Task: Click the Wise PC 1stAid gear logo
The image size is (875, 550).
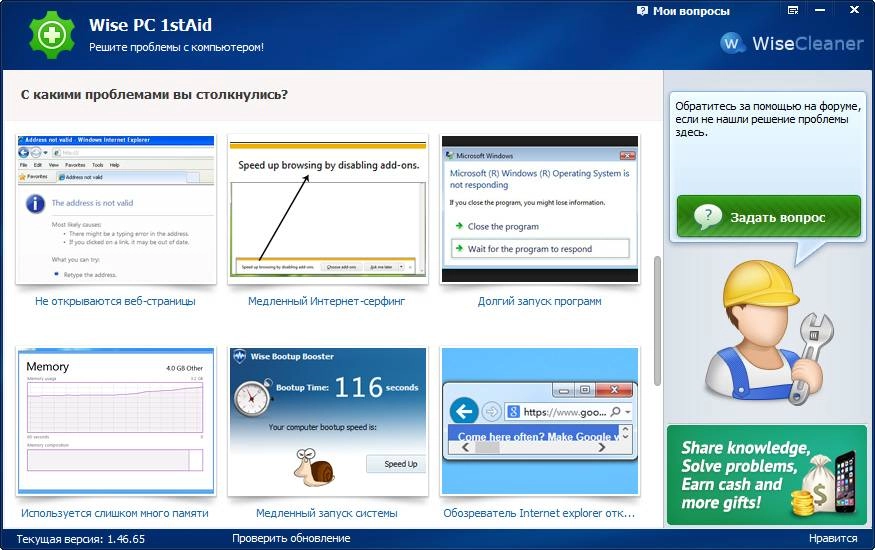Action: pyautogui.click(x=52, y=35)
